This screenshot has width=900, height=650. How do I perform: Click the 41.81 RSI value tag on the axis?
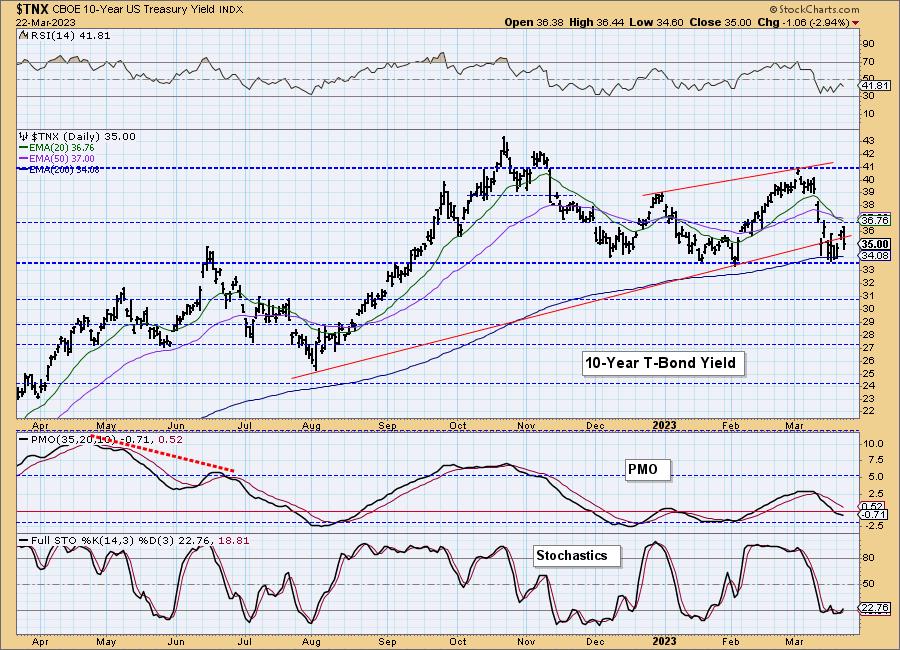[x=875, y=86]
